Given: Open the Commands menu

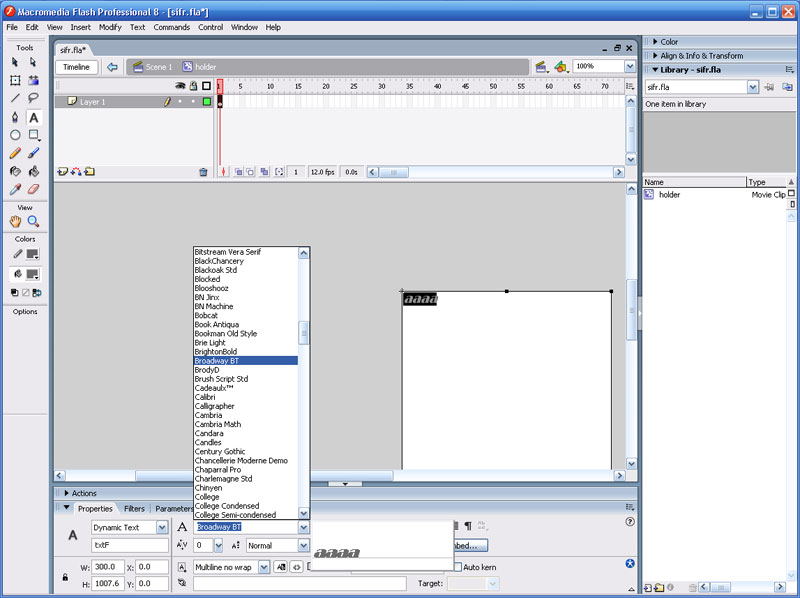Looking at the screenshot, I should [171, 27].
